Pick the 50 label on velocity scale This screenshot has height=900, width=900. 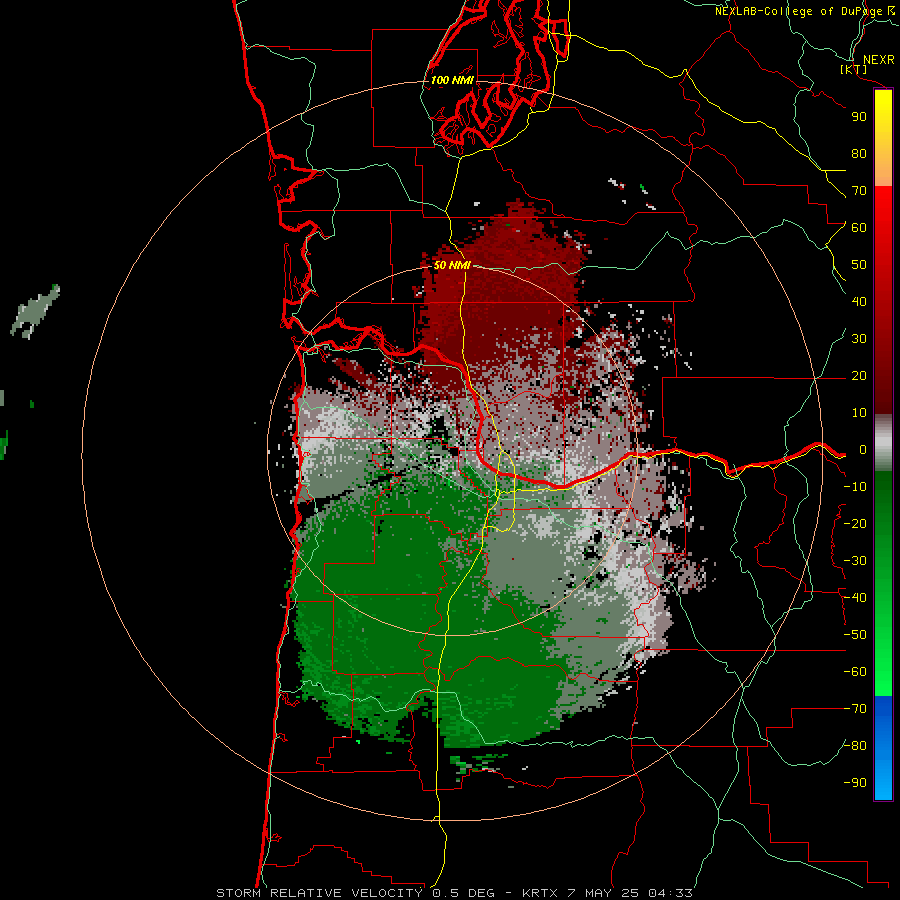(859, 265)
